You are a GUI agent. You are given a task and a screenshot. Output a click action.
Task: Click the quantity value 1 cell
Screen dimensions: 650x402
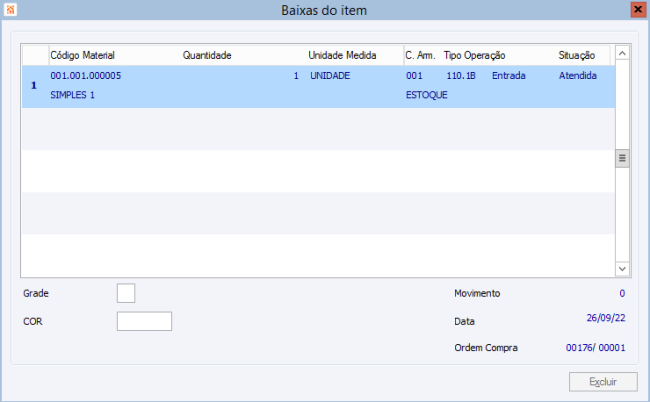(296, 75)
